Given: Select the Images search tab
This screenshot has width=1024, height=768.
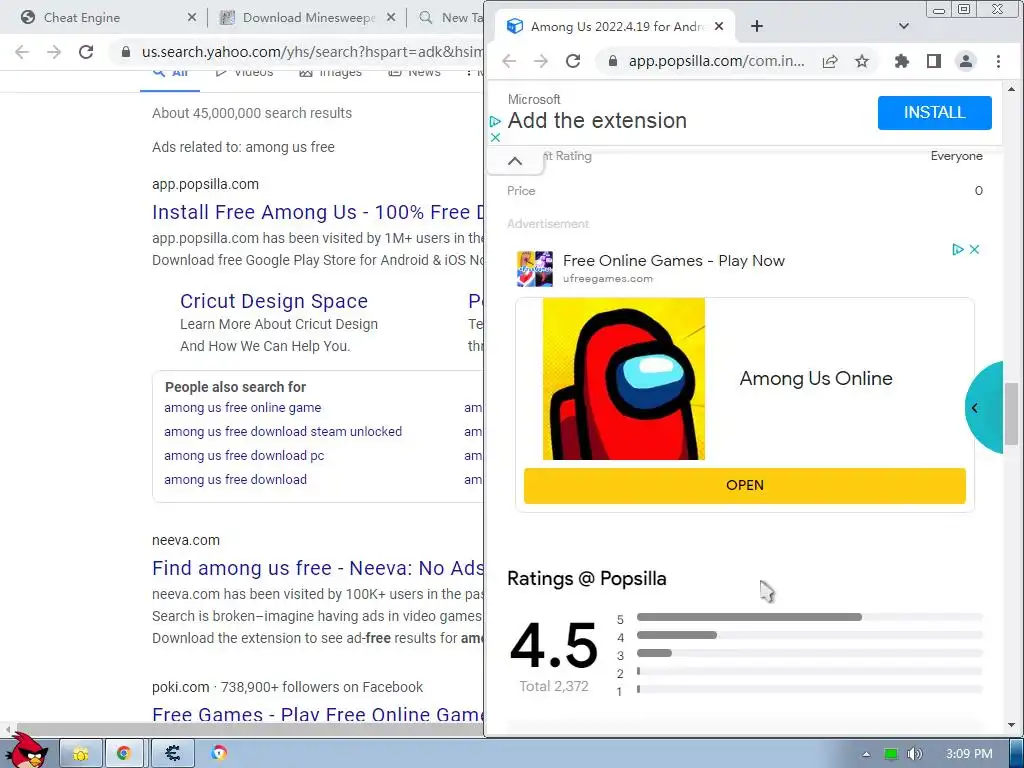Looking at the screenshot, I should coord(330,72).
